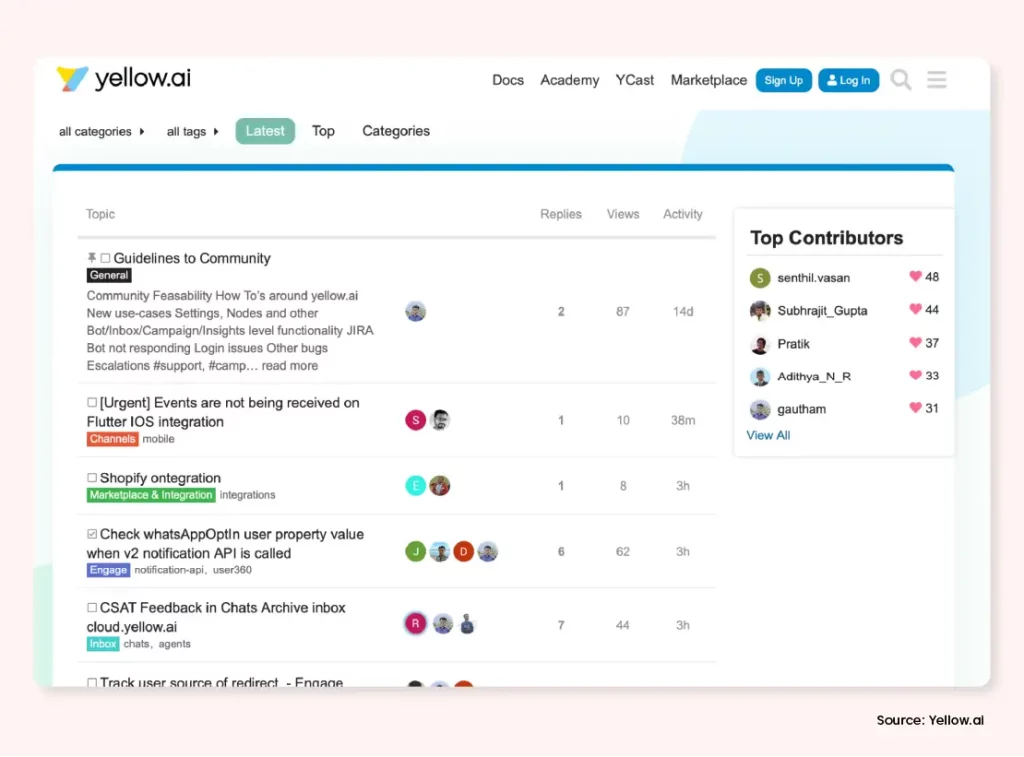
Task: Click orange D avatar in whatsAppOptIn row
Action: pos(464,551)
